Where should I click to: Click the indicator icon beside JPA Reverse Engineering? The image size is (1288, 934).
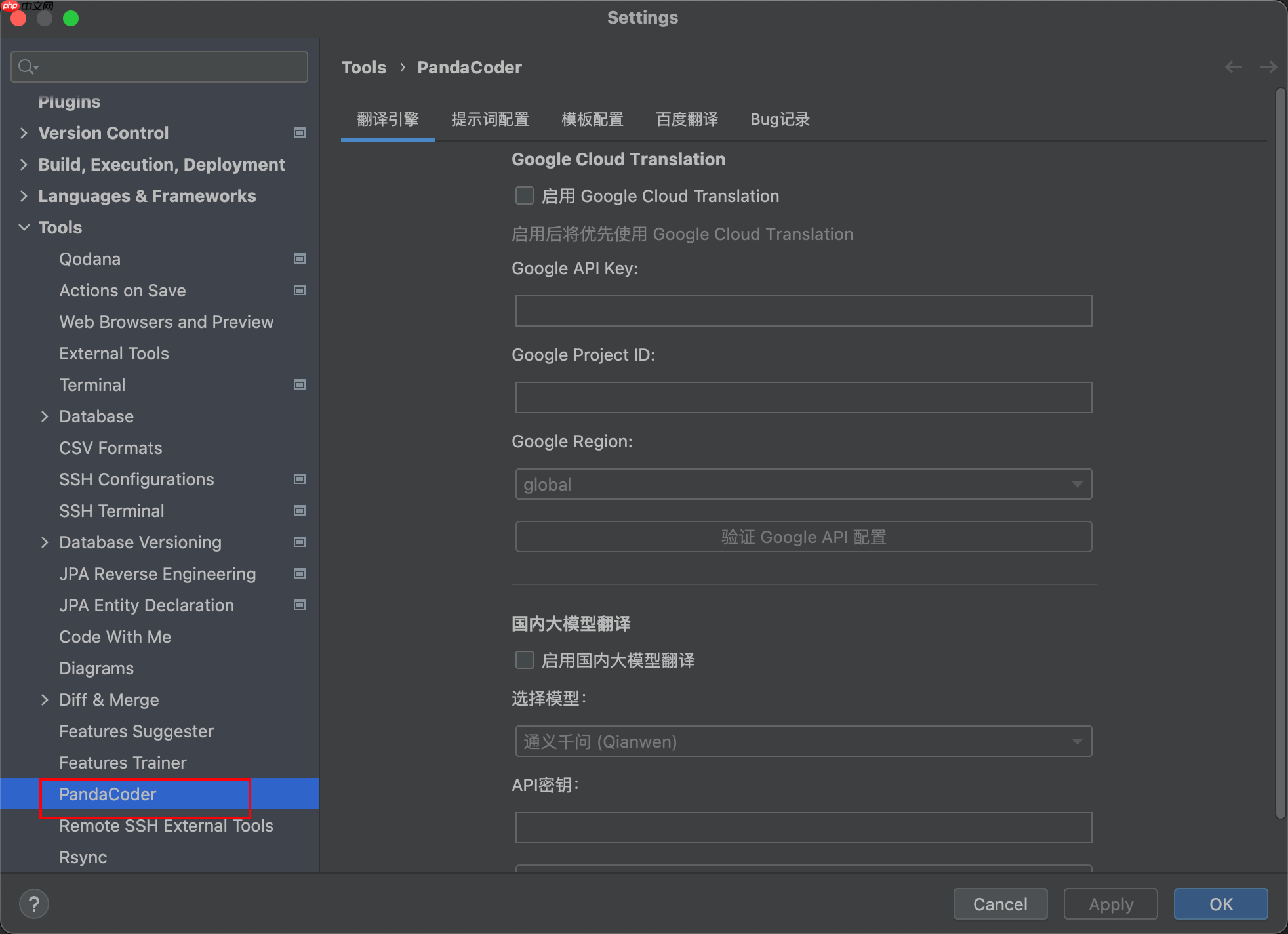point(300,573)
